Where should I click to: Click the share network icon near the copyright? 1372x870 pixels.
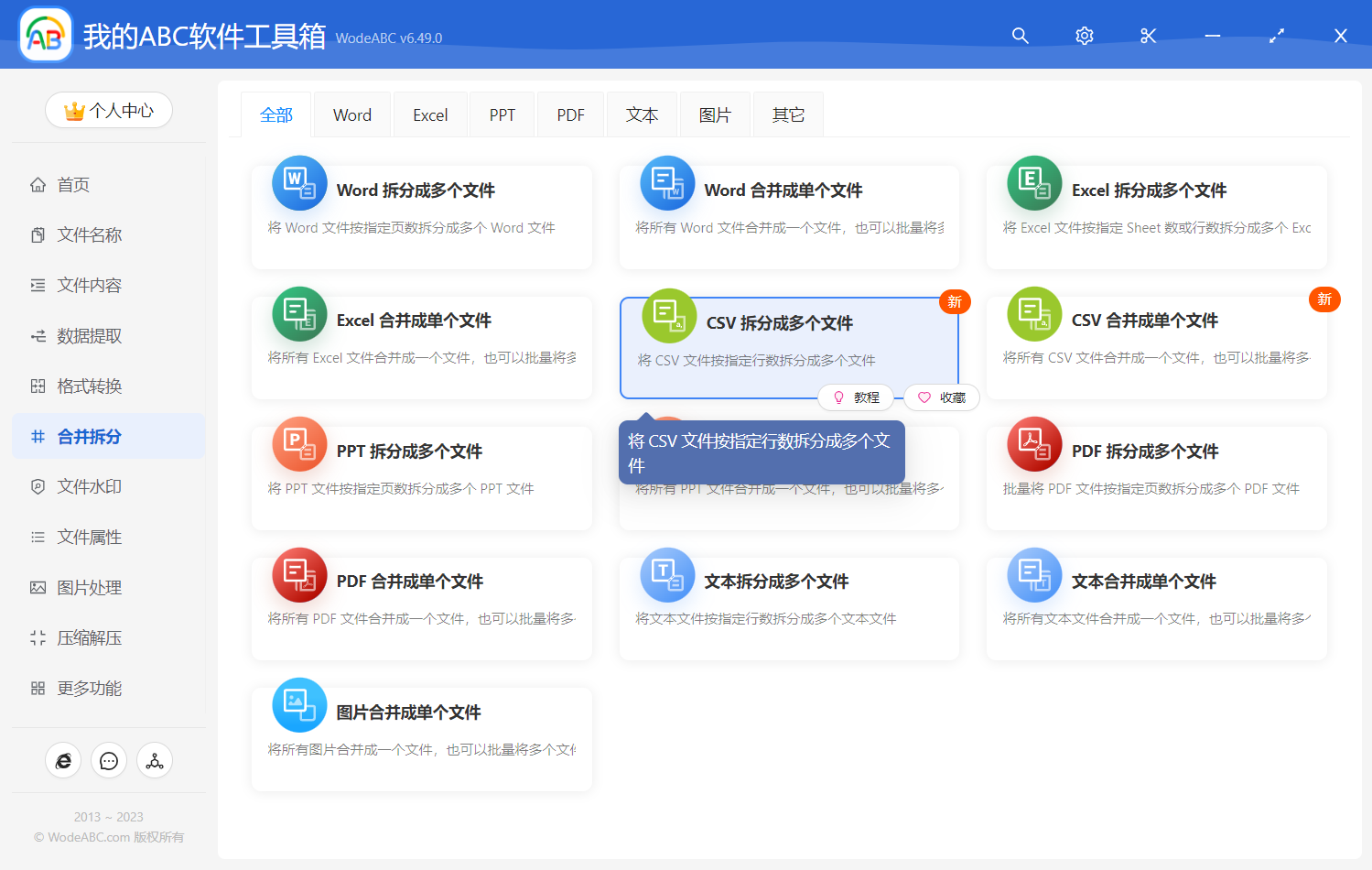coord(155,760)
